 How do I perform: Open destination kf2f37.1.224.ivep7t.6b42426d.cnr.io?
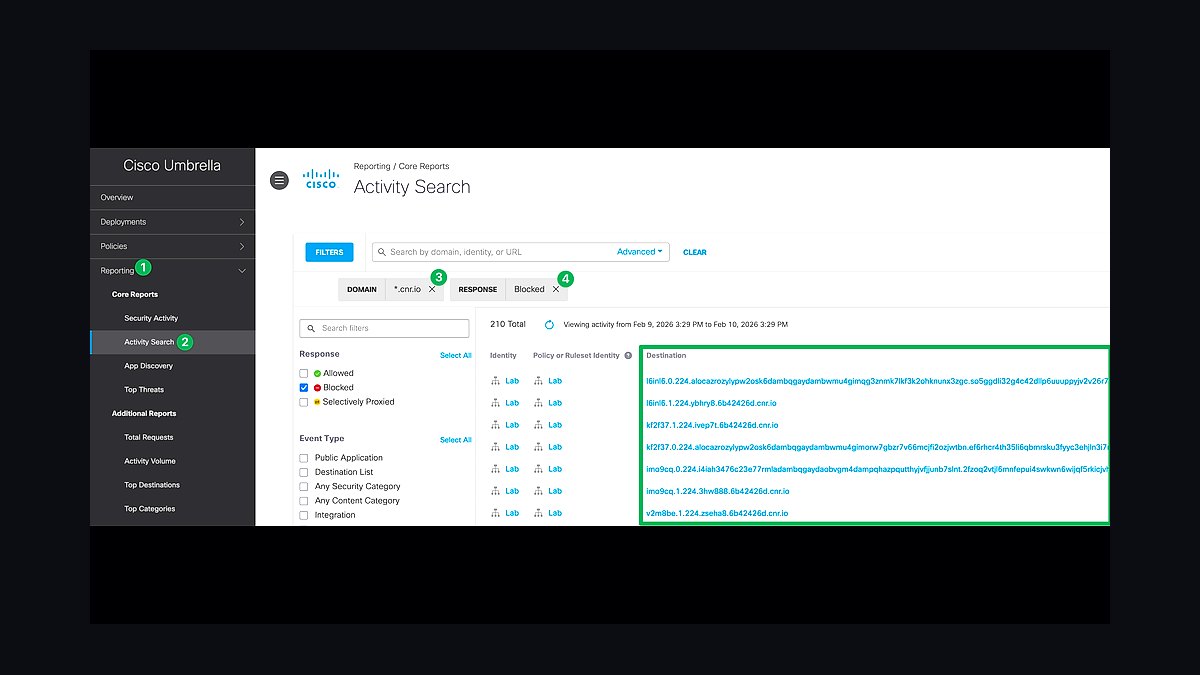pyautogui.click(x=712, y=425)
